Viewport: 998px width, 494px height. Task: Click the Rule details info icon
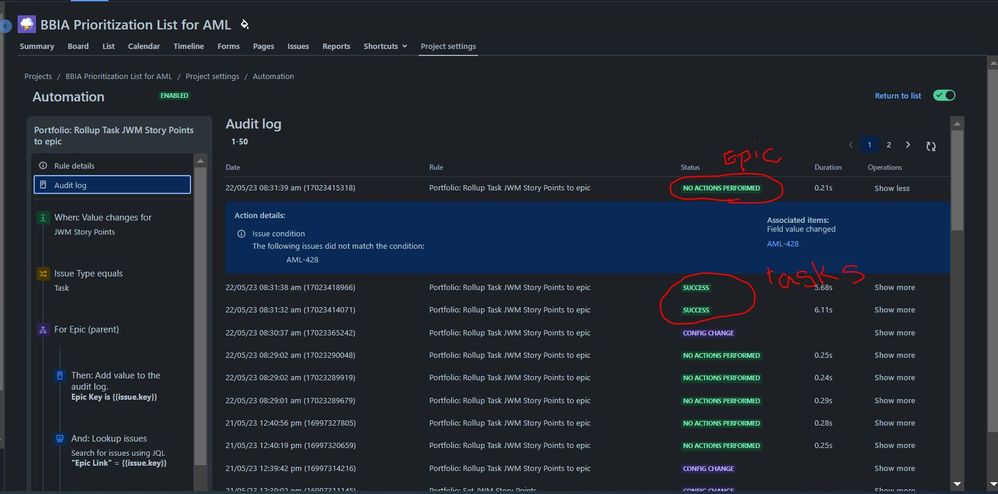[x=43, y=166]
